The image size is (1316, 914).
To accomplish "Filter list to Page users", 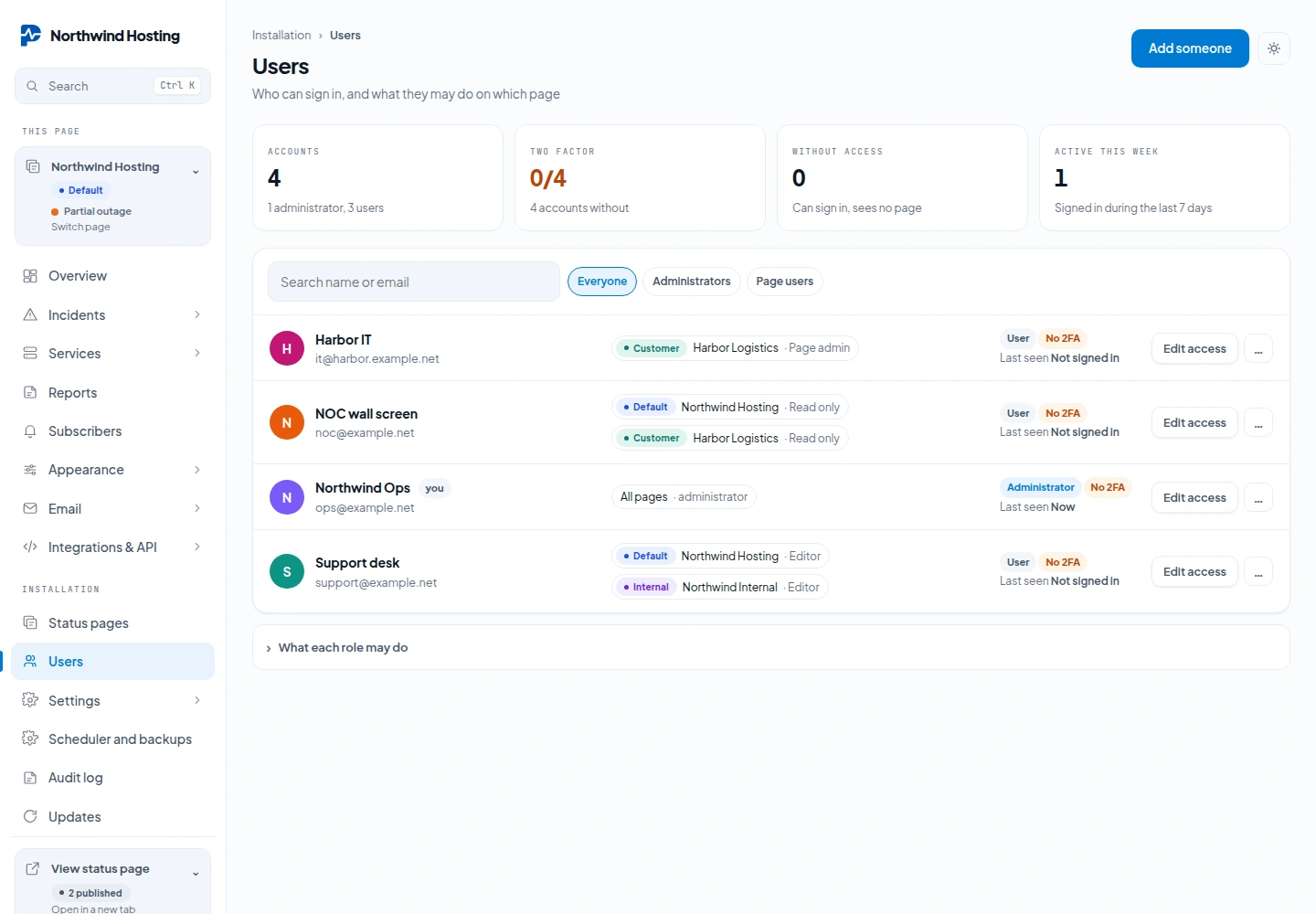I will (x=784, y=282).
